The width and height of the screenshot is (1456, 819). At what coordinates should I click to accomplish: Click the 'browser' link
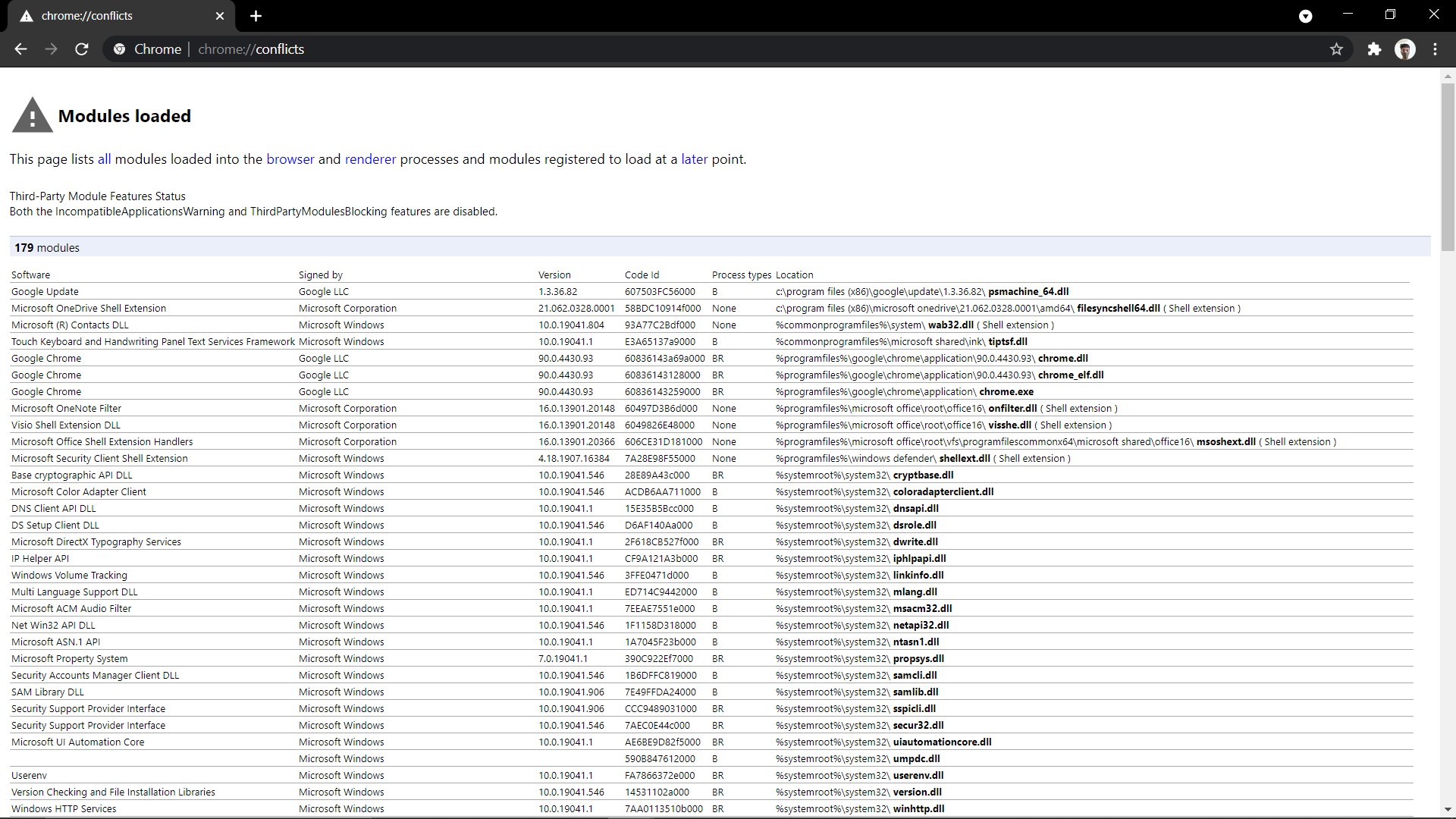(290, 159)
